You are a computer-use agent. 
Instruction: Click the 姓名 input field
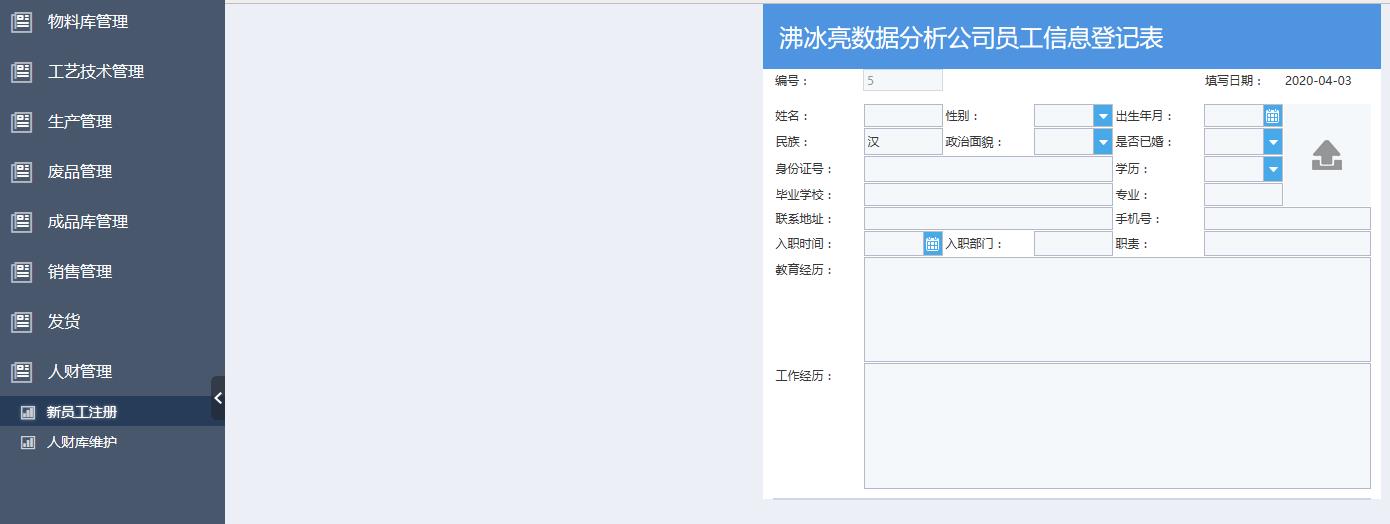(903, 116)
